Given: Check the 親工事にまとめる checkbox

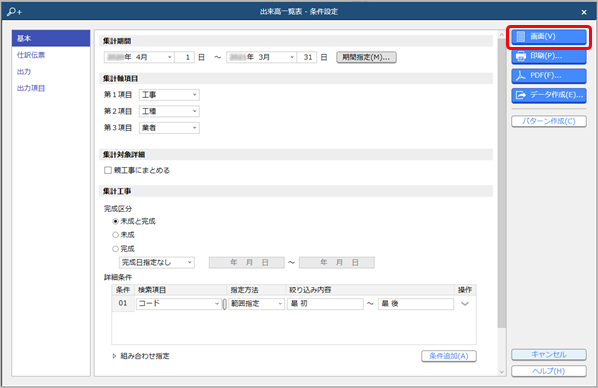Looking at the screenshot, I should pos(108,170).
